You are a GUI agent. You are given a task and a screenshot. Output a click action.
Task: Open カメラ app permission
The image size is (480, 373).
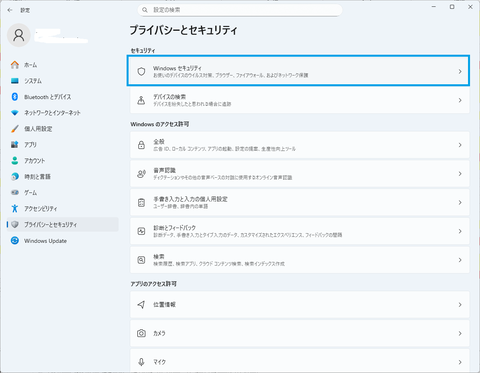tap(300, 333)
